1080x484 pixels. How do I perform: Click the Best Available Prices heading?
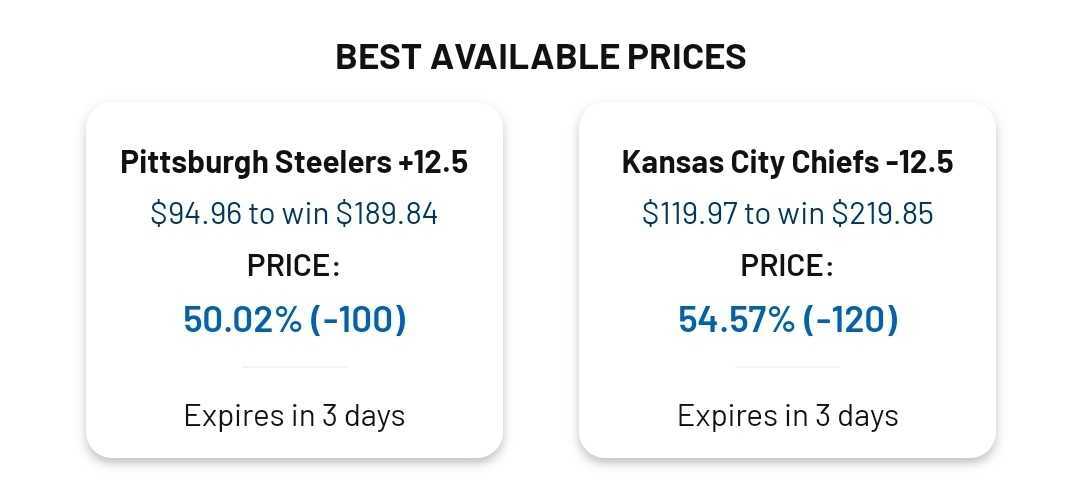pos(541,56)
